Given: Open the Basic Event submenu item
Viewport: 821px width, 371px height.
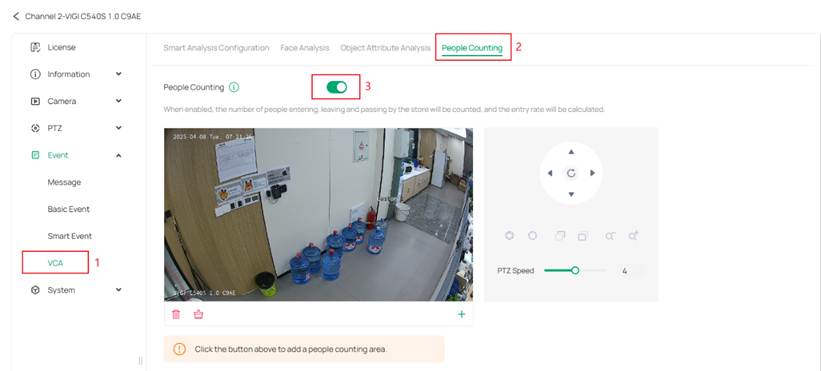Looking at the screenshot, I should tap(69, 209).
